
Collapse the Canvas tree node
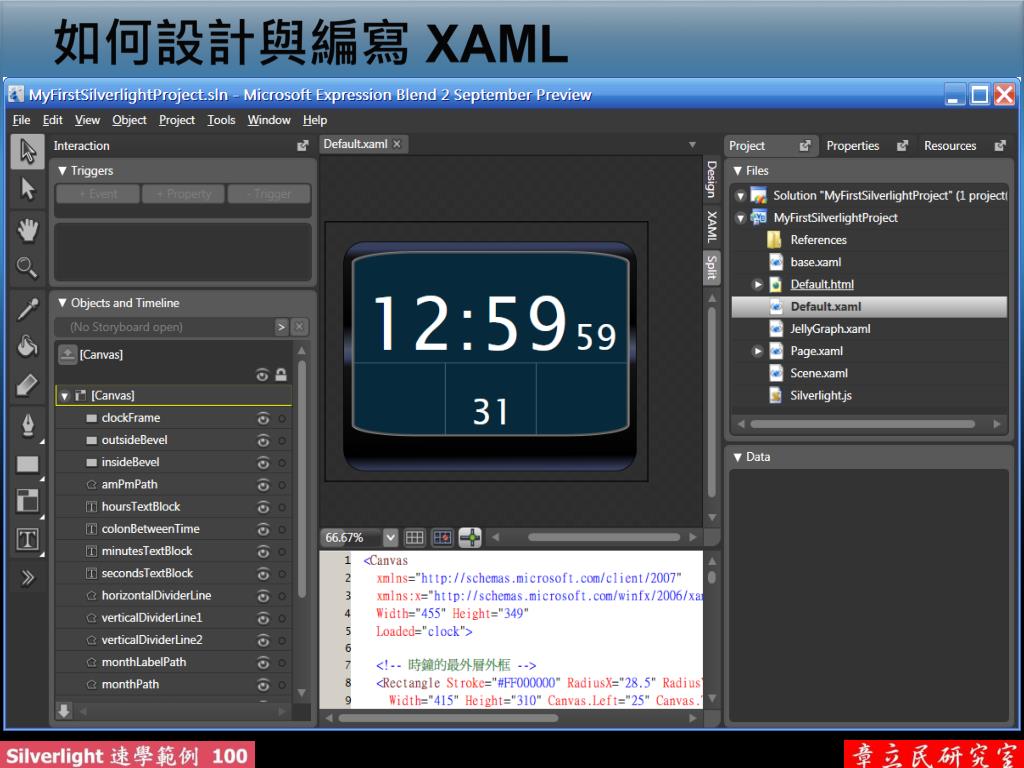[x=65, y=396]
